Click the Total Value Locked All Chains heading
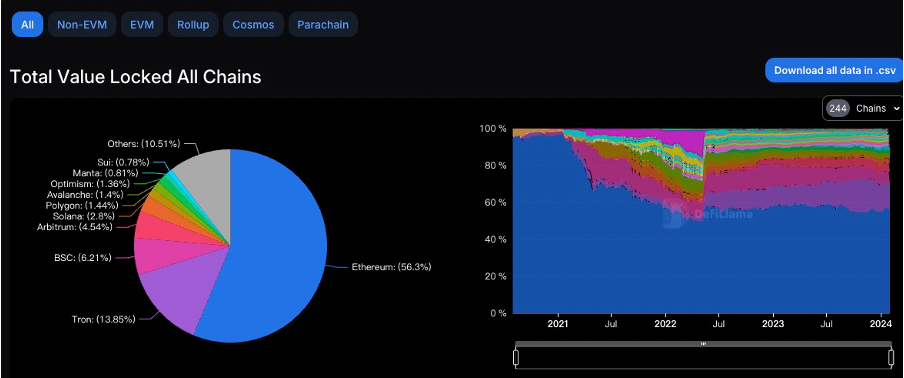 click(135, 77)
